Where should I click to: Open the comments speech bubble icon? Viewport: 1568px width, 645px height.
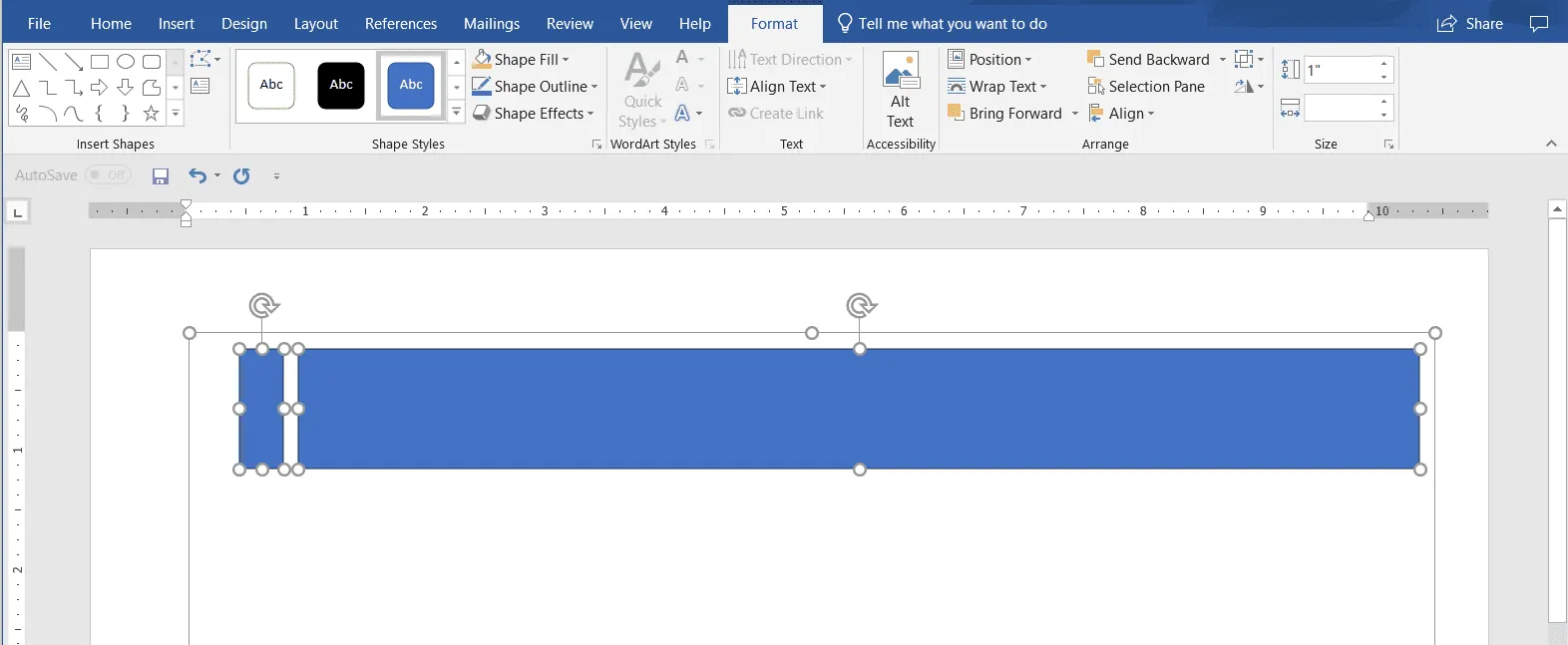point(1539,24)
